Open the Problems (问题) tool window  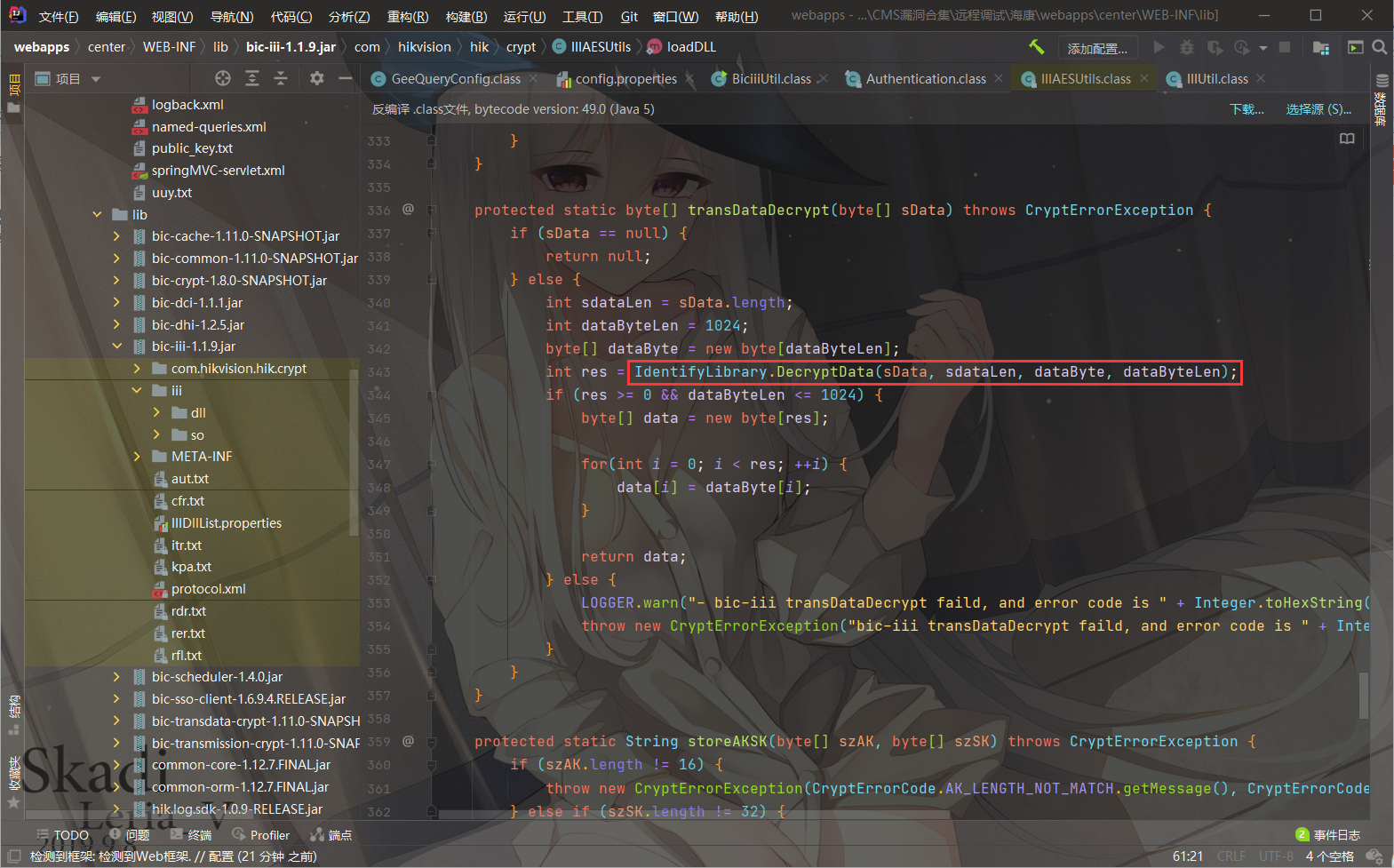click(x=129, y=835)
